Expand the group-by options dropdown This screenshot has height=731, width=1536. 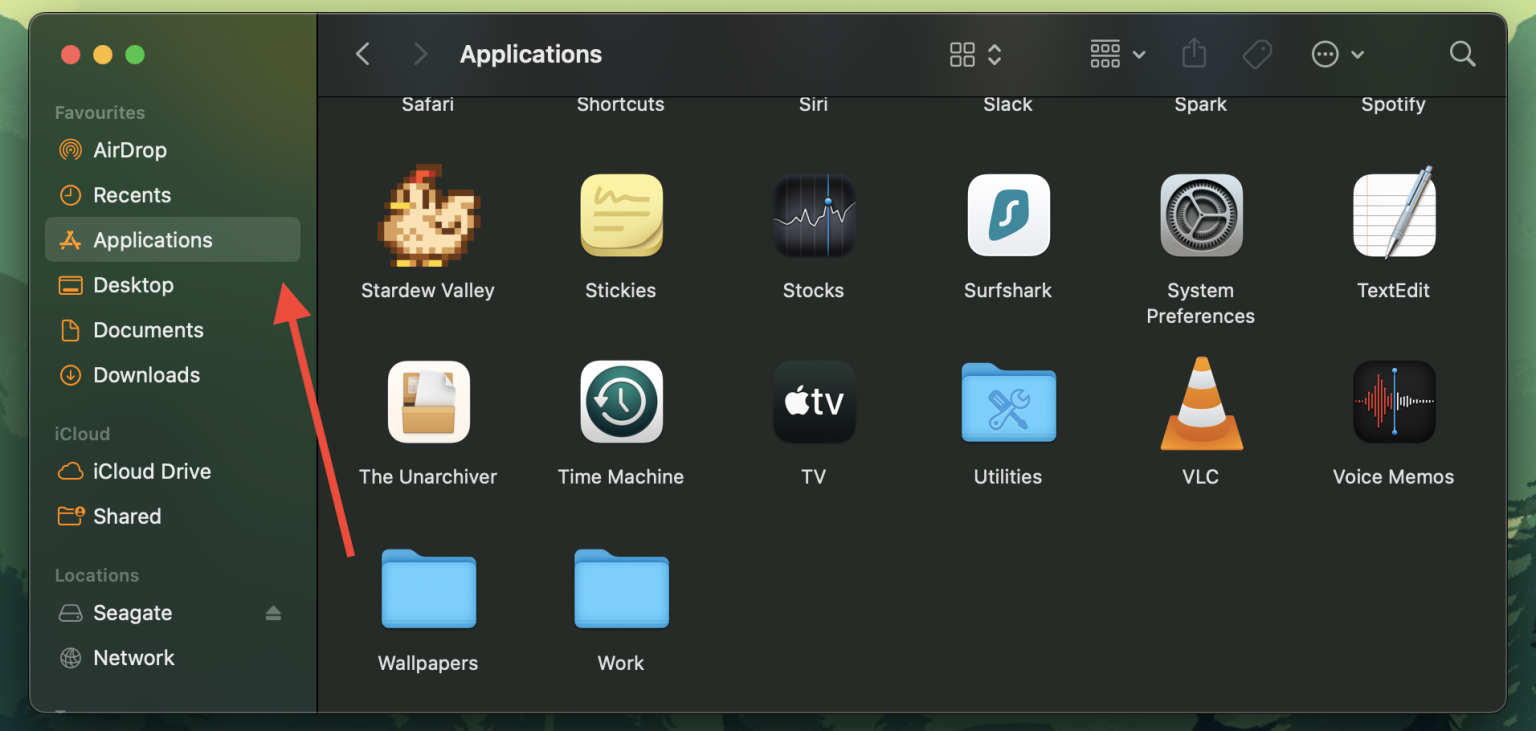tap(1117, 54)
